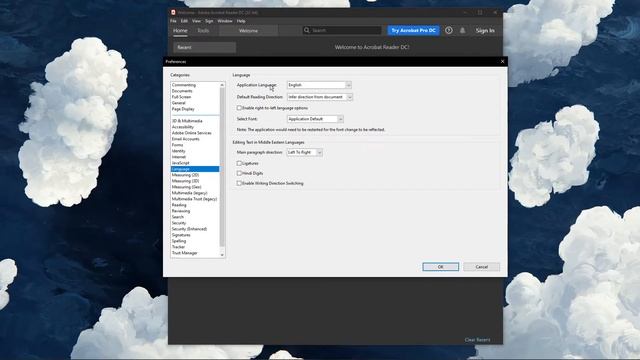Screen dimensions: 640x360
Task: Click the search magnifier icon
Action: click(307, 30)
